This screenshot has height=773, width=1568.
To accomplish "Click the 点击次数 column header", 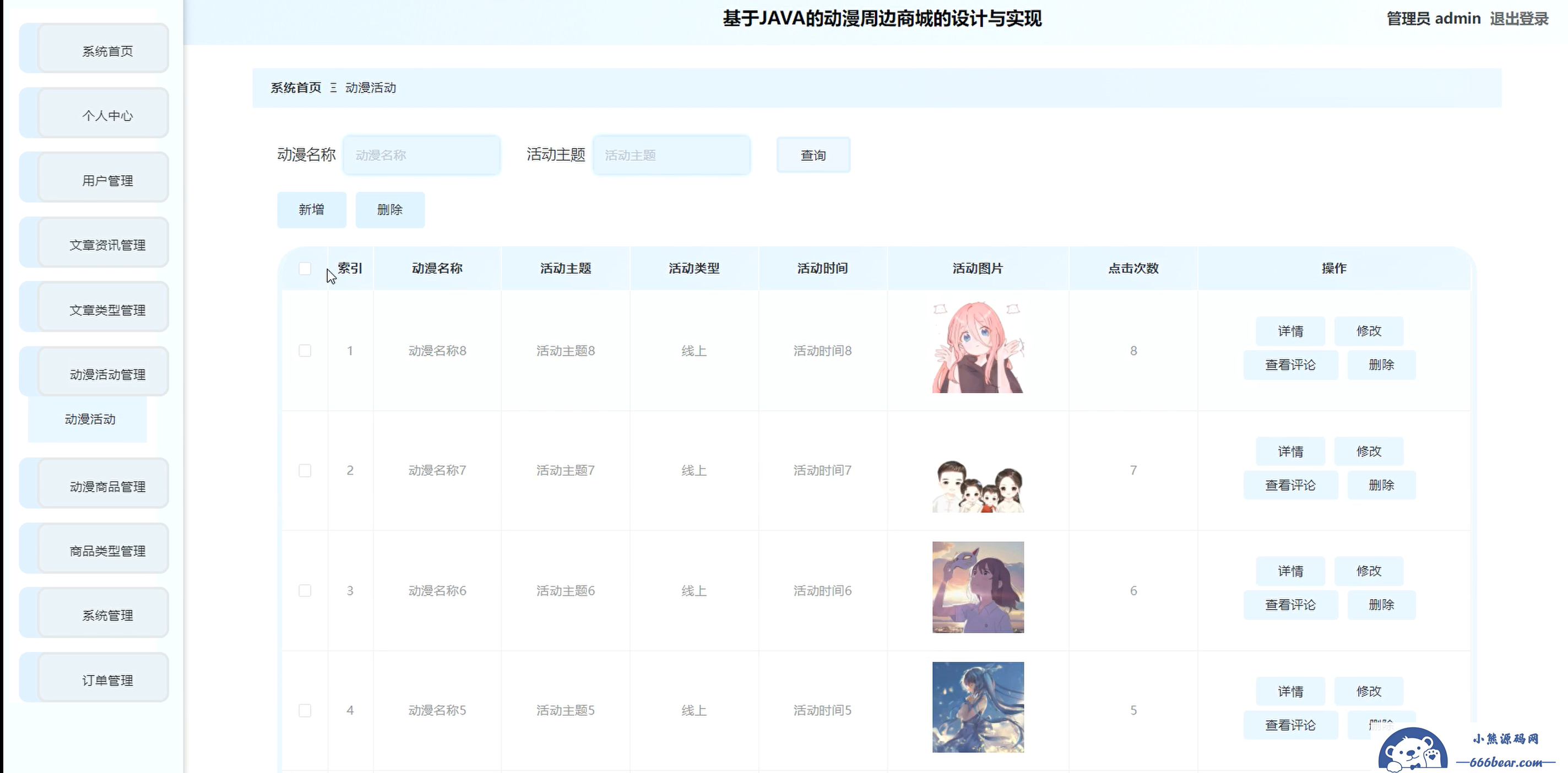I will tap(1133, 269).
